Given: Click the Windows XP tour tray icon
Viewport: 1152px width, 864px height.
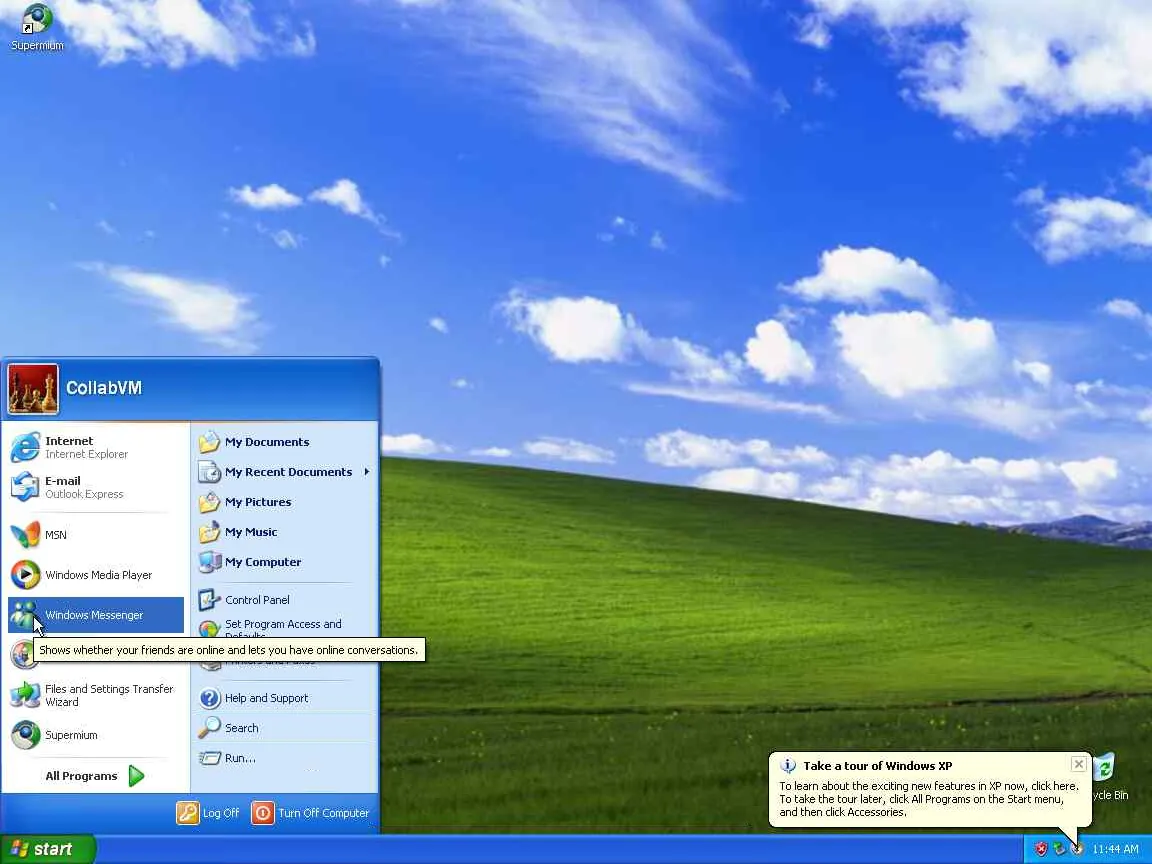Looking at the screenshot, I should [x=1077, y=849].
